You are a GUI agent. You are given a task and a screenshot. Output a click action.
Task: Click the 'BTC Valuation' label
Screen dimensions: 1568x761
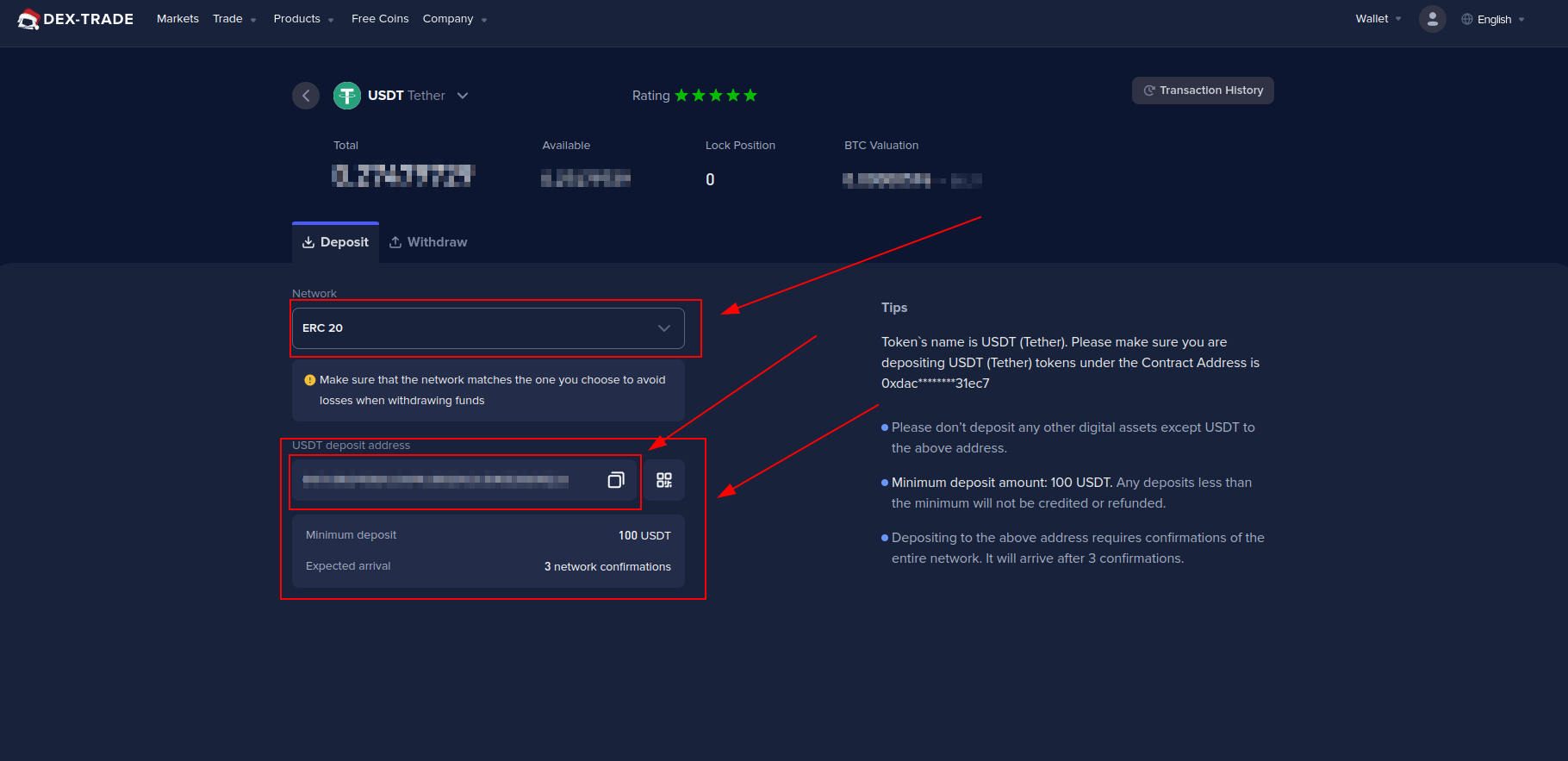[x=881, y=146]
